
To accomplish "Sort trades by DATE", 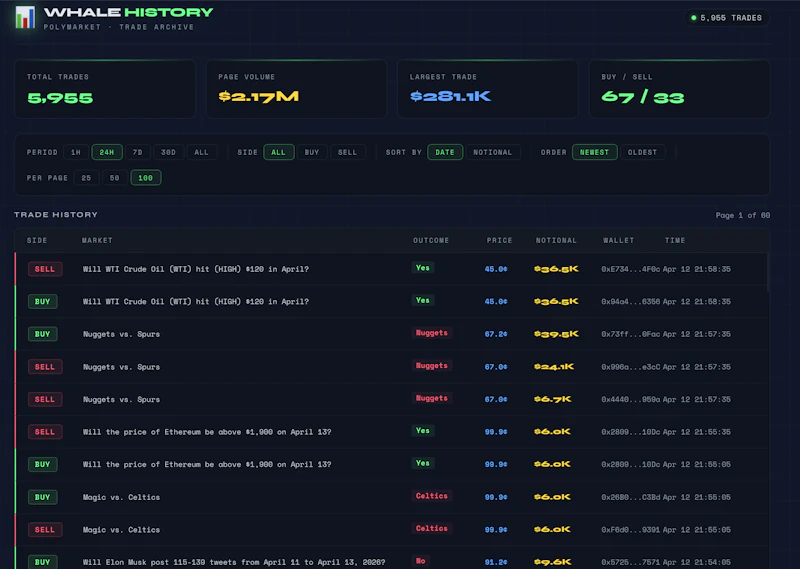I will (445, 152).
